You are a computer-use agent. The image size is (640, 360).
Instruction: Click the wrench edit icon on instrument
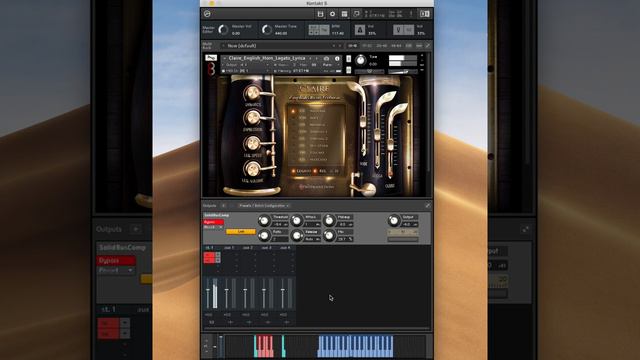(211, 58)
